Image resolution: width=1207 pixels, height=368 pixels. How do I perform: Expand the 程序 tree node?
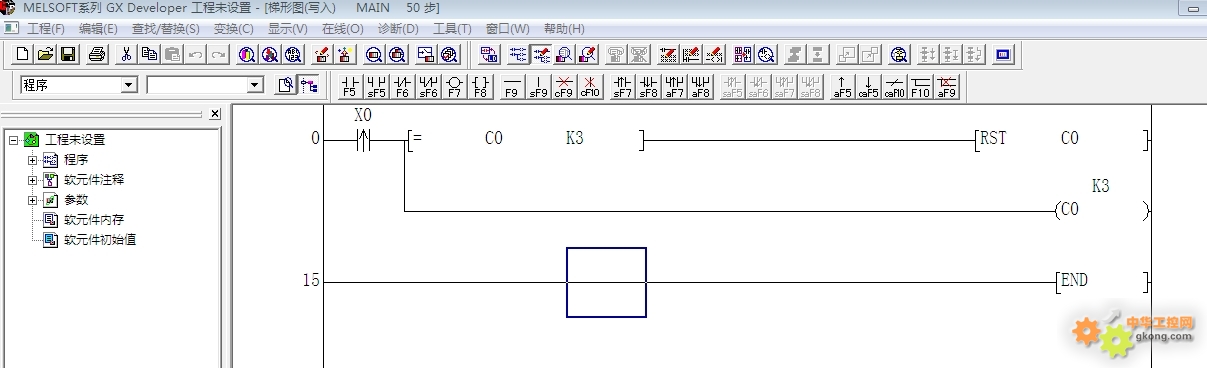pyautogui.click(x=32, y=160)
